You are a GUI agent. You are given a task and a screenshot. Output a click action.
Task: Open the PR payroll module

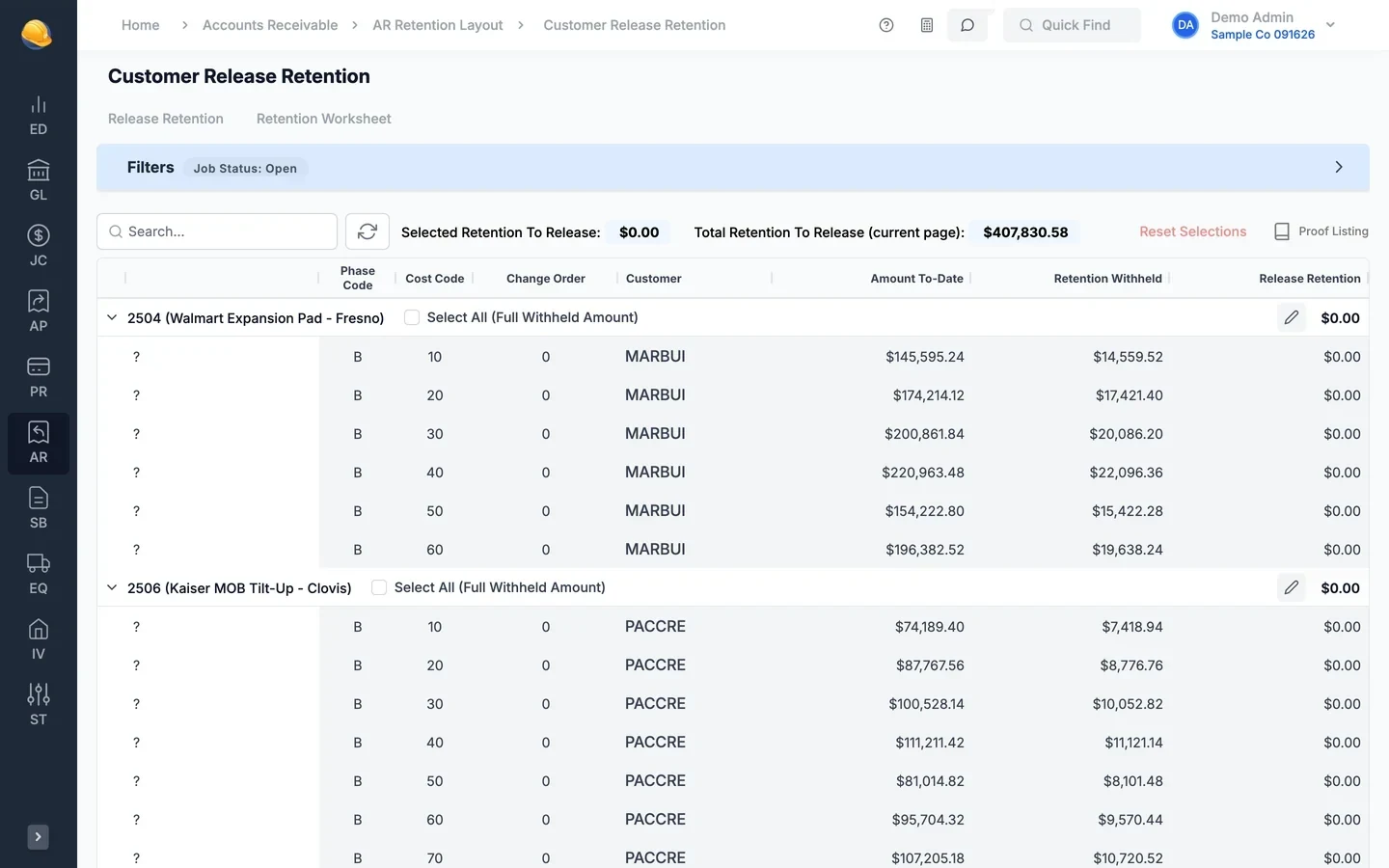point(39,378)
